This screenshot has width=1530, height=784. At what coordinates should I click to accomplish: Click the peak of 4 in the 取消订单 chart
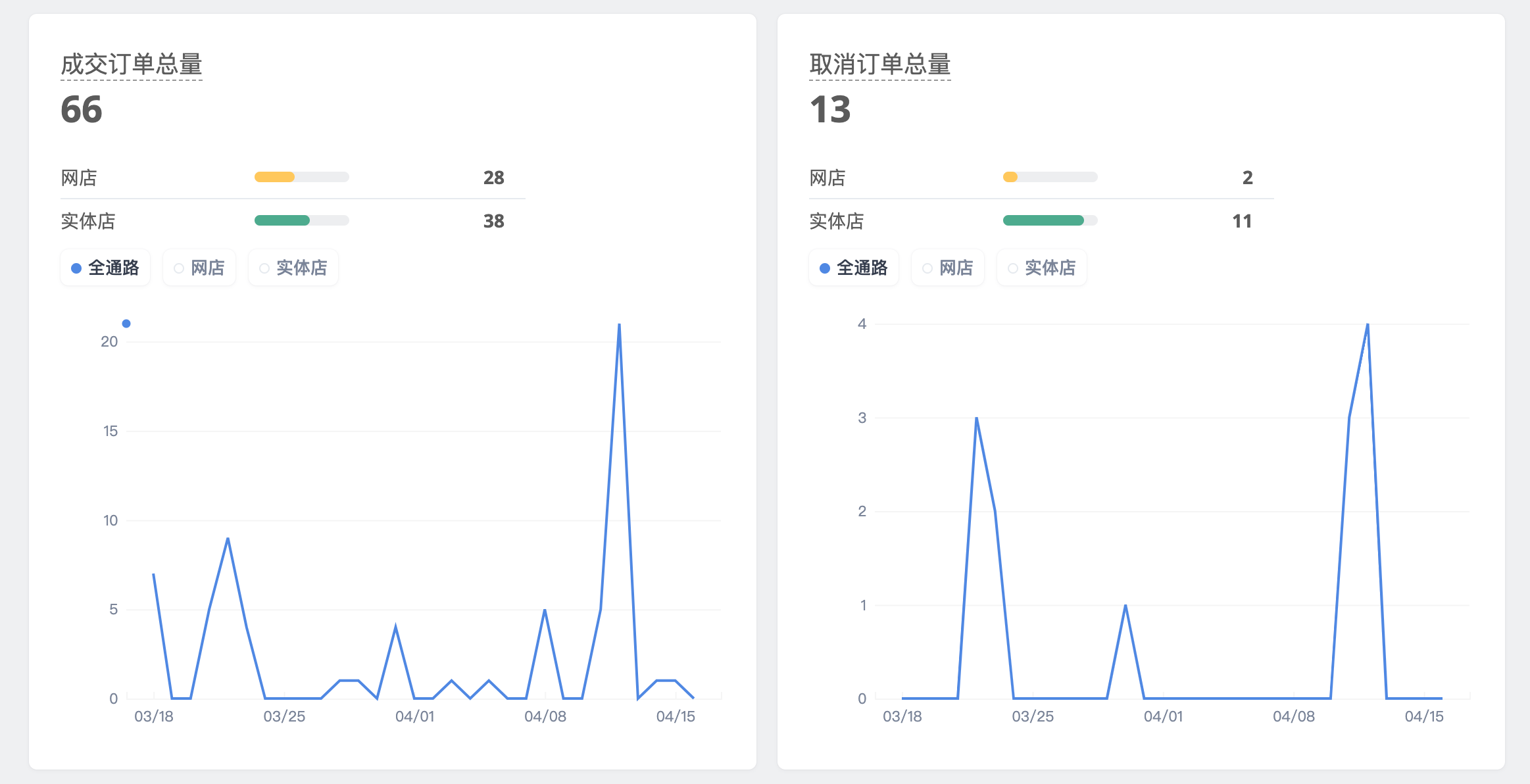coord(1368,324)
